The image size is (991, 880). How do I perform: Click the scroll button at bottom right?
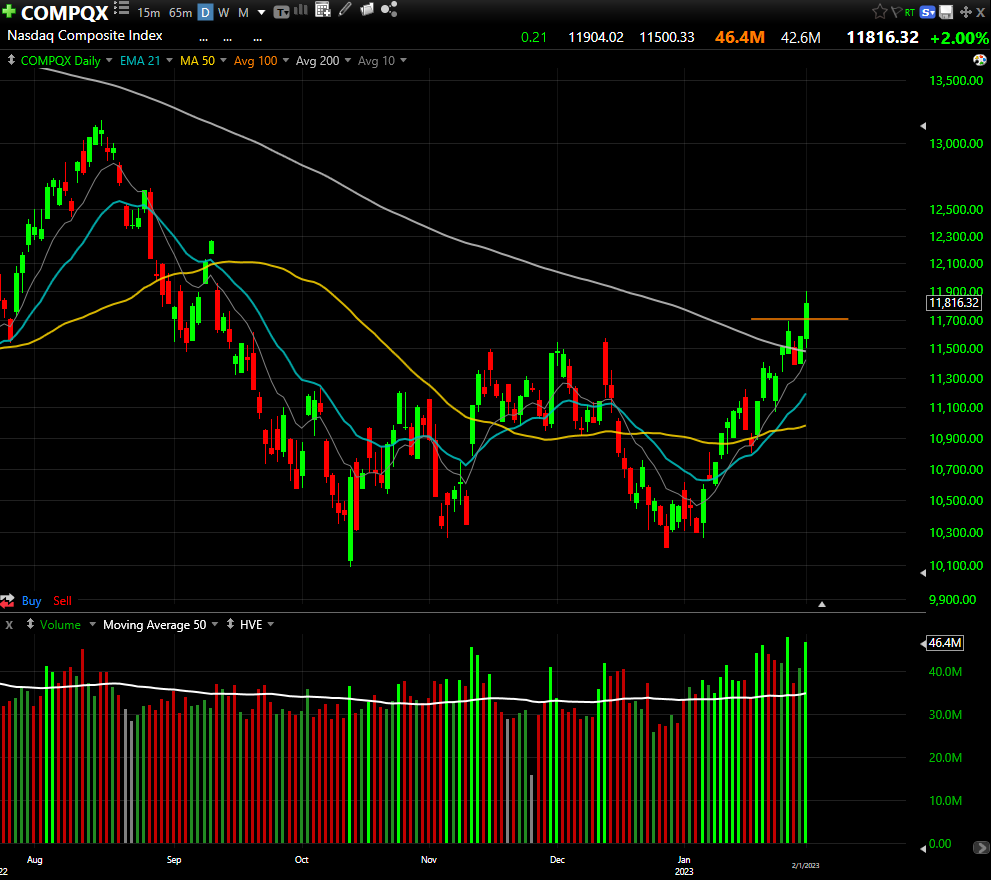coord(980,847)
